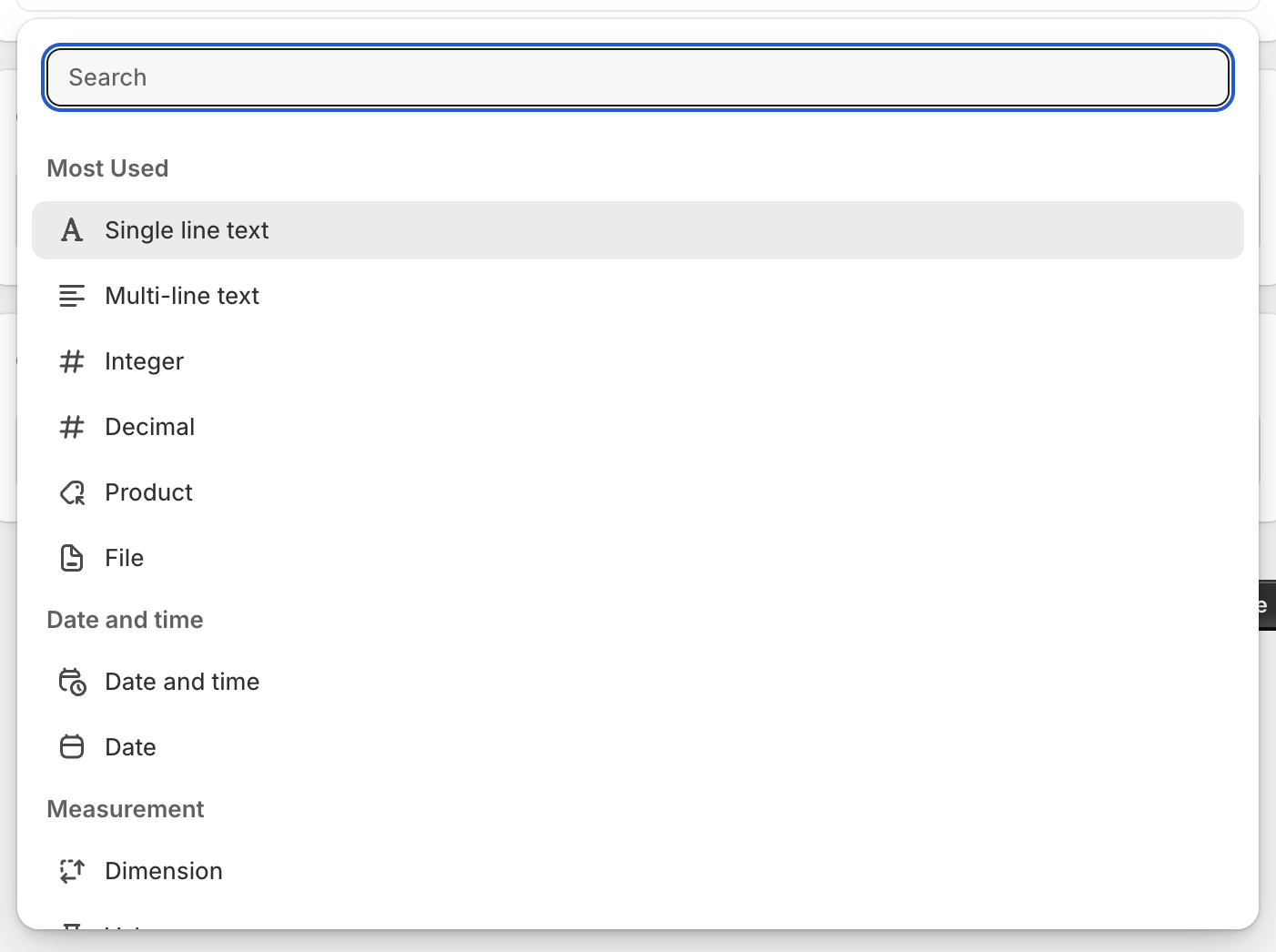Pick the Integer type option
This screenshot has height=952, width=1276.
pyautogui.click(x=637, y=361)
